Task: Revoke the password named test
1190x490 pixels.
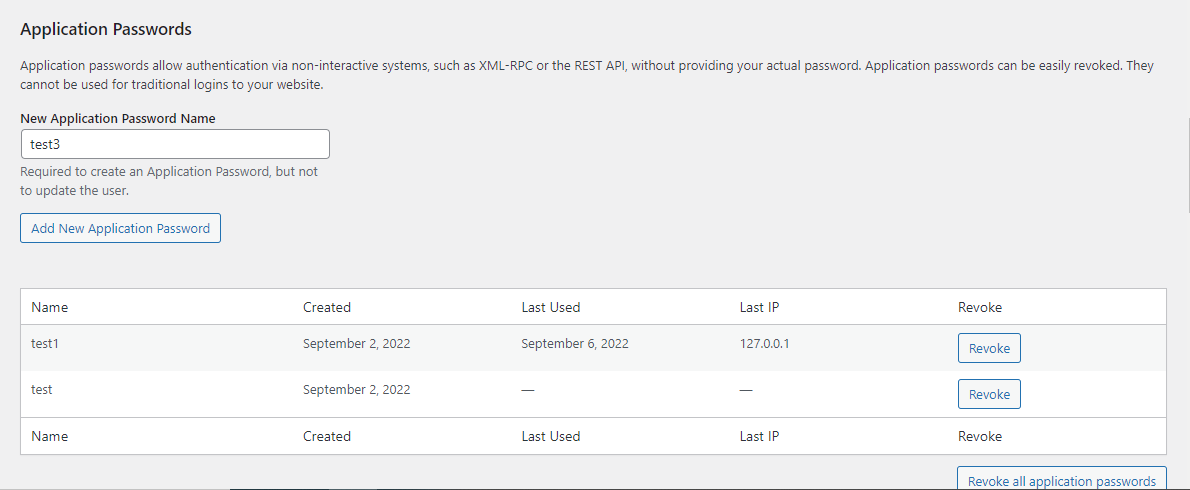Action: coord(989,394)
